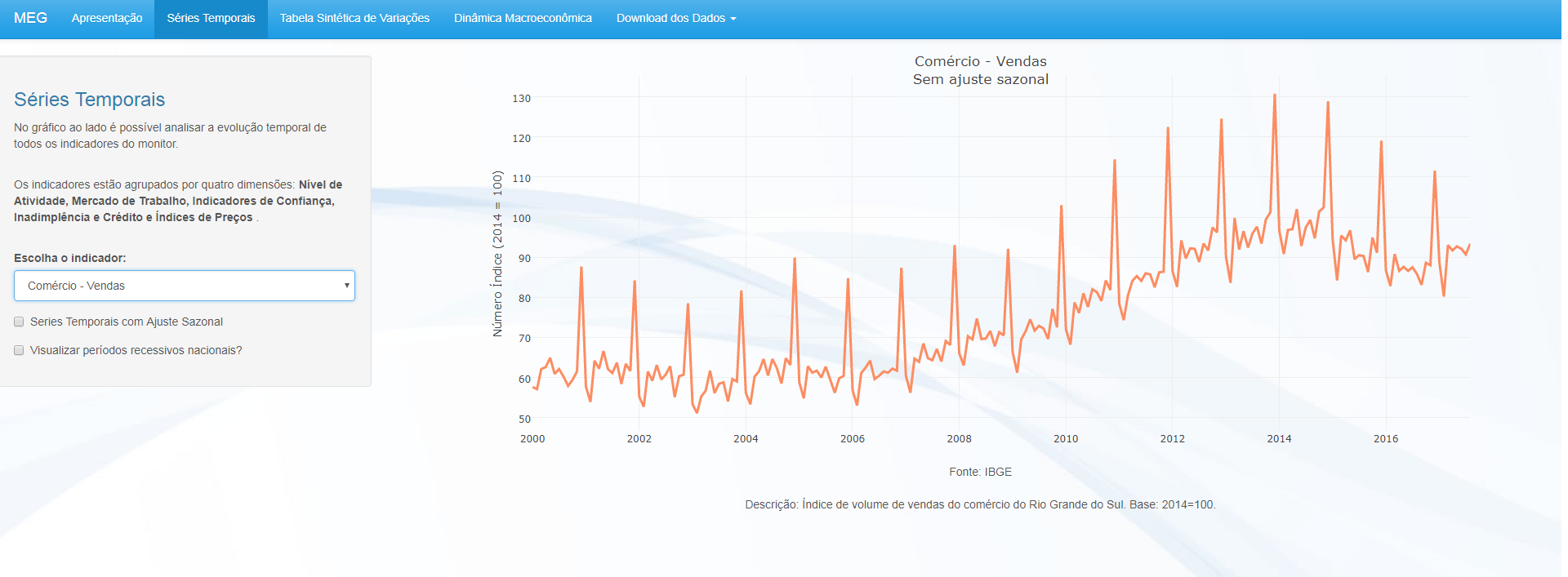This screenshot has width=1568, height=577.
Task: Click the 2010 label on the x-axis
Action: click(x=1065, y=438)
